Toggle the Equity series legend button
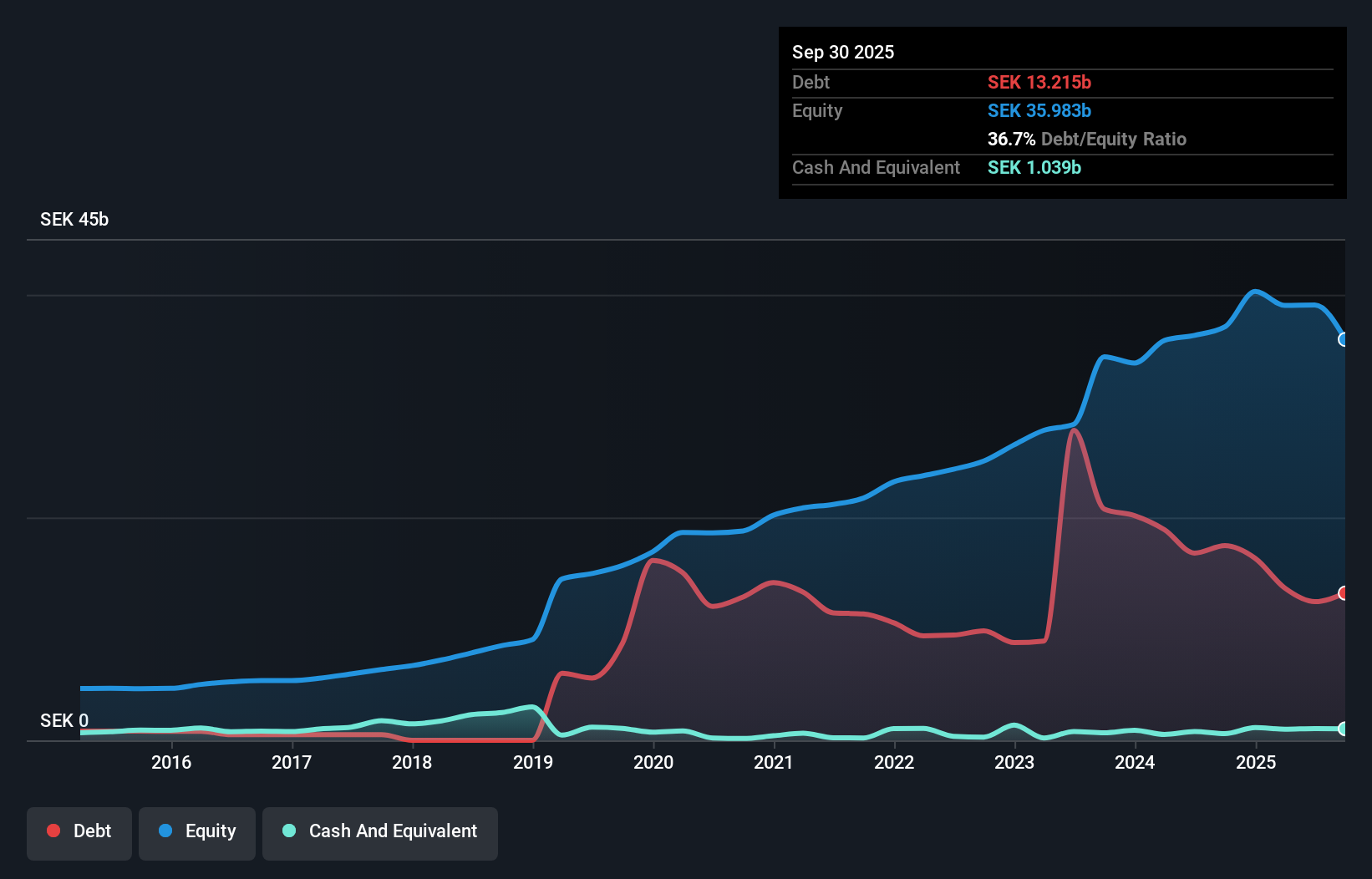Image resolution: width=1372 pixels, height=879 pixels. (197, 833)
